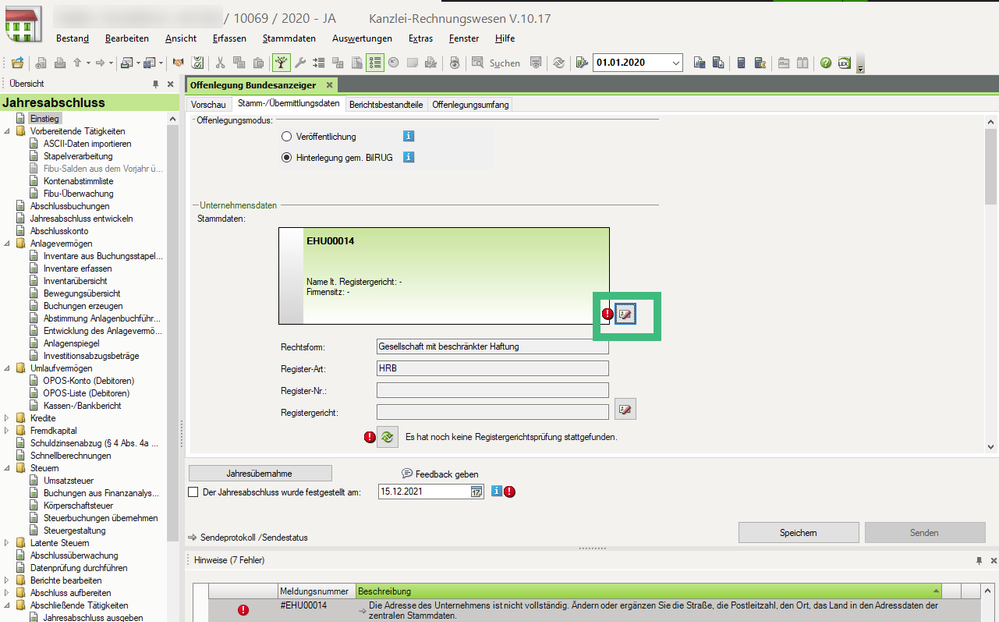
Task: Open the folder icon in the toolbar
Action: coord(17,62)
